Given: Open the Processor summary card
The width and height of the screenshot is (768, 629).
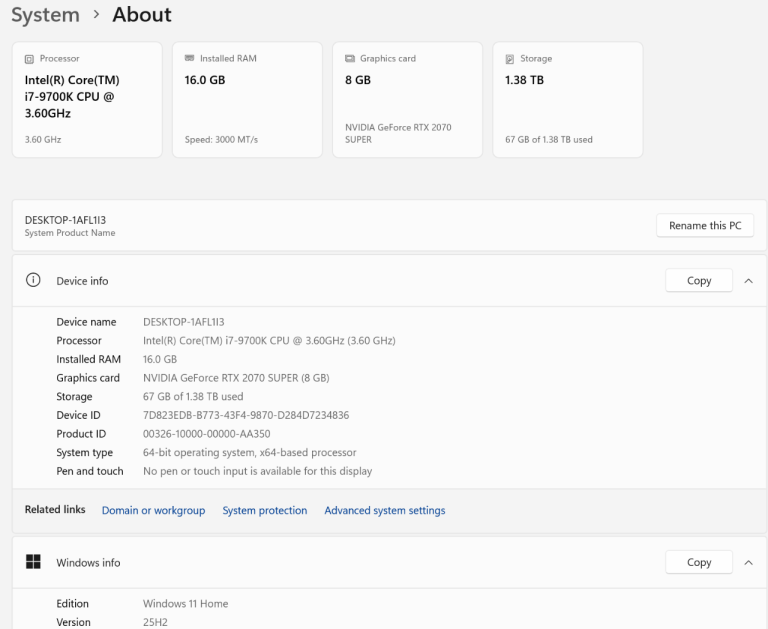Looking at the screenshot, I should 87,99.
